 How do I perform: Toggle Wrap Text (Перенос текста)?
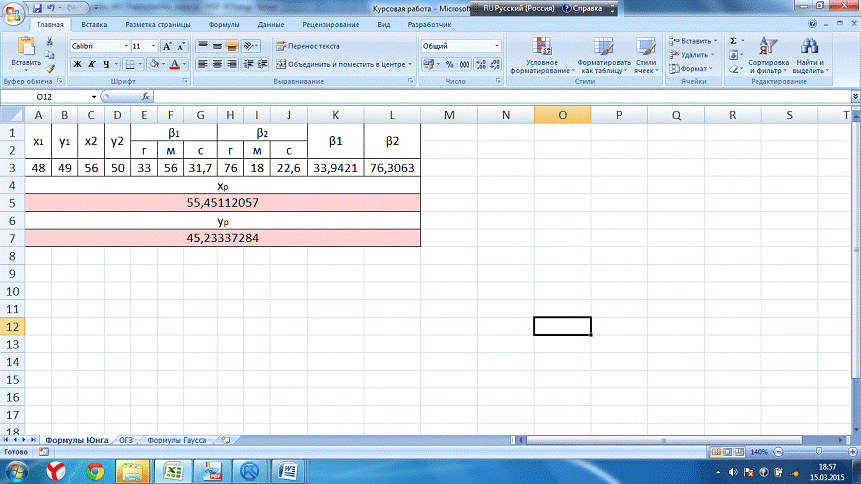click(308, 46)
